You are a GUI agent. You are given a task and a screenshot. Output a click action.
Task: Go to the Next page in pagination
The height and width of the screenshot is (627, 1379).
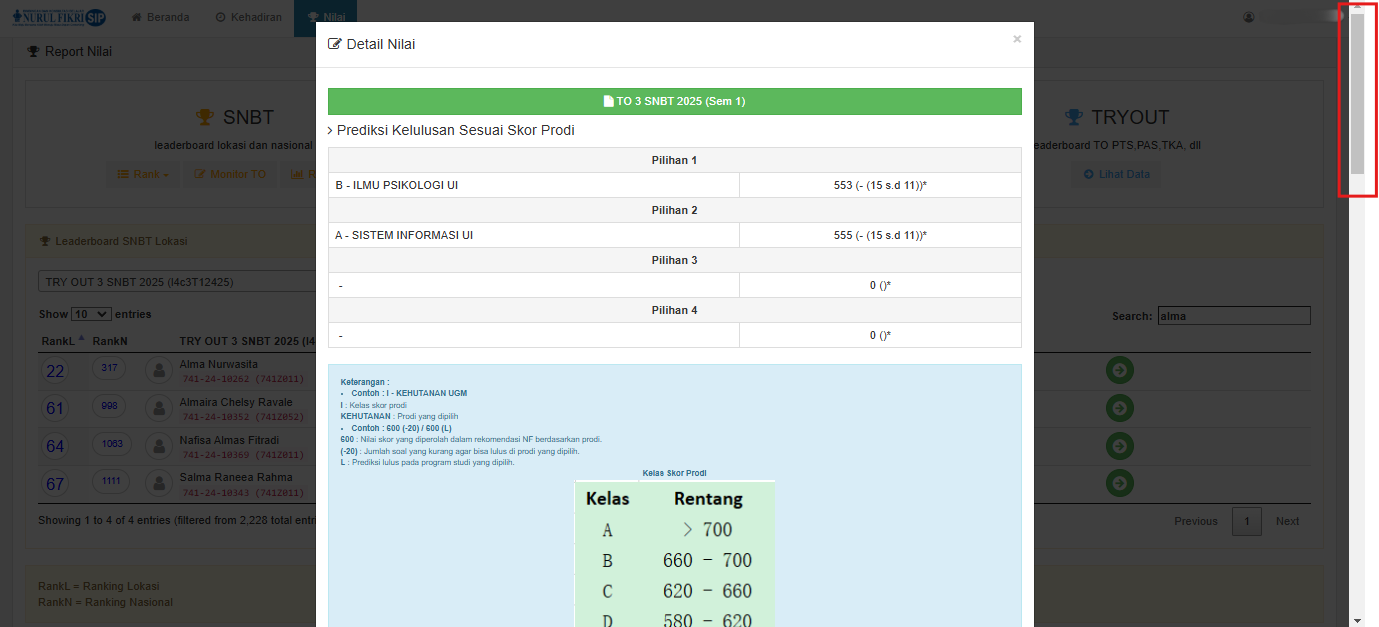tap(1287, 521)
